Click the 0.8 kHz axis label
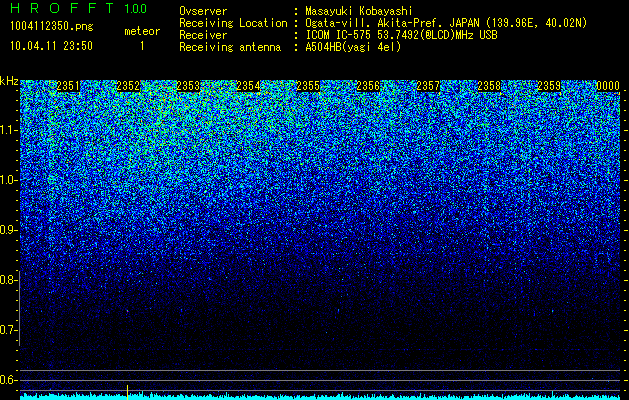The image size is (629, 400). (8, 280)
